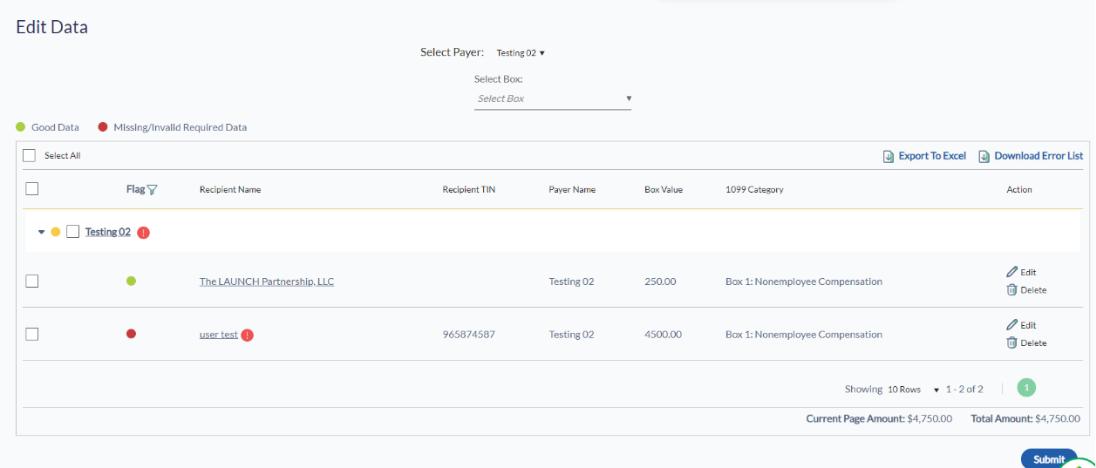The height and width of the screenshot is (468, 1096).
Task: Click the Action column header
Action: pos(1019,189)
